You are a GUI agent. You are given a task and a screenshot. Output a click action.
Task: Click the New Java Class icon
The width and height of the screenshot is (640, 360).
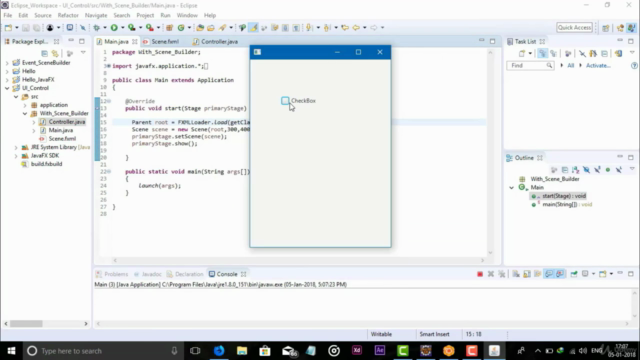click(x=181, y=28)
